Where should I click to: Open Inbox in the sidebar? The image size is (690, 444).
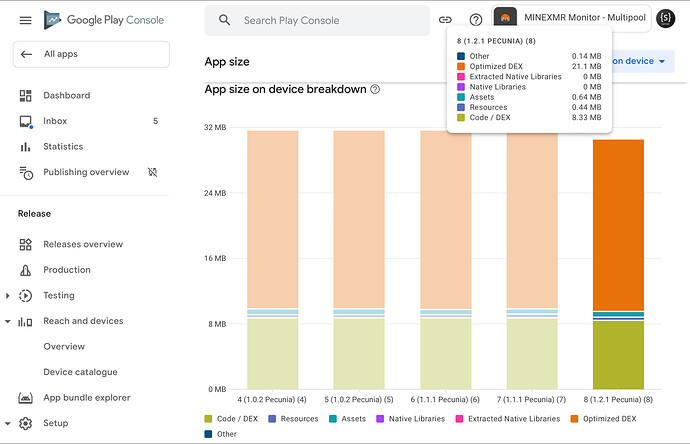[55, 121]
